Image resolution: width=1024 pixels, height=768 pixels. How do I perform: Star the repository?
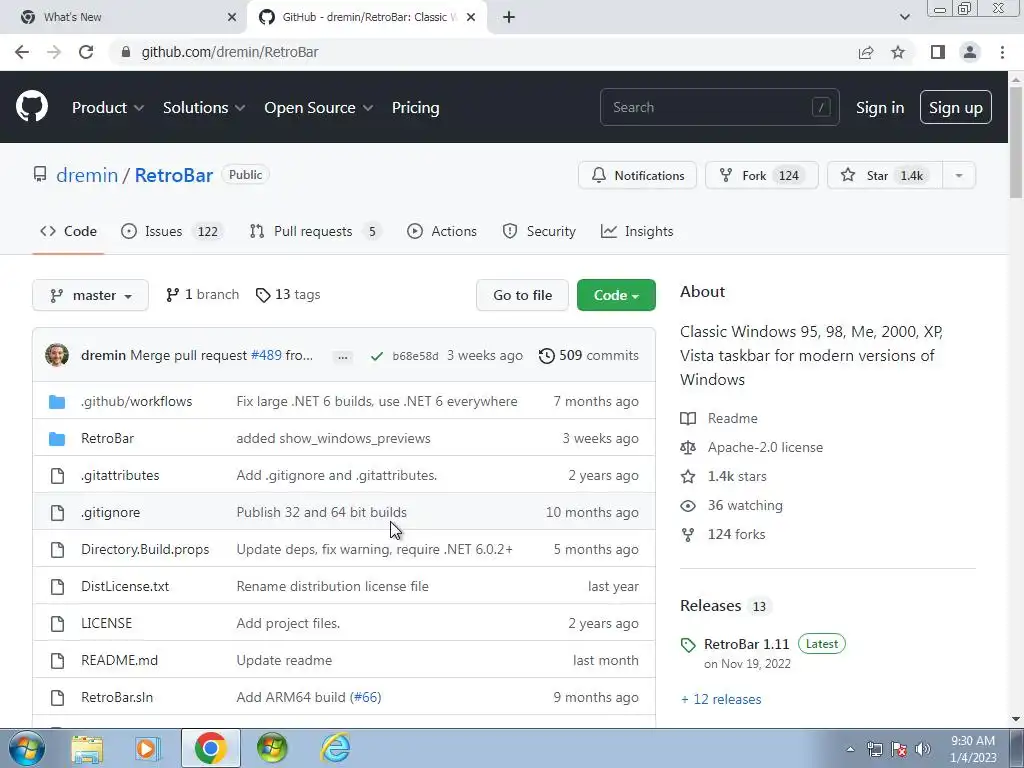coord(885,176)
